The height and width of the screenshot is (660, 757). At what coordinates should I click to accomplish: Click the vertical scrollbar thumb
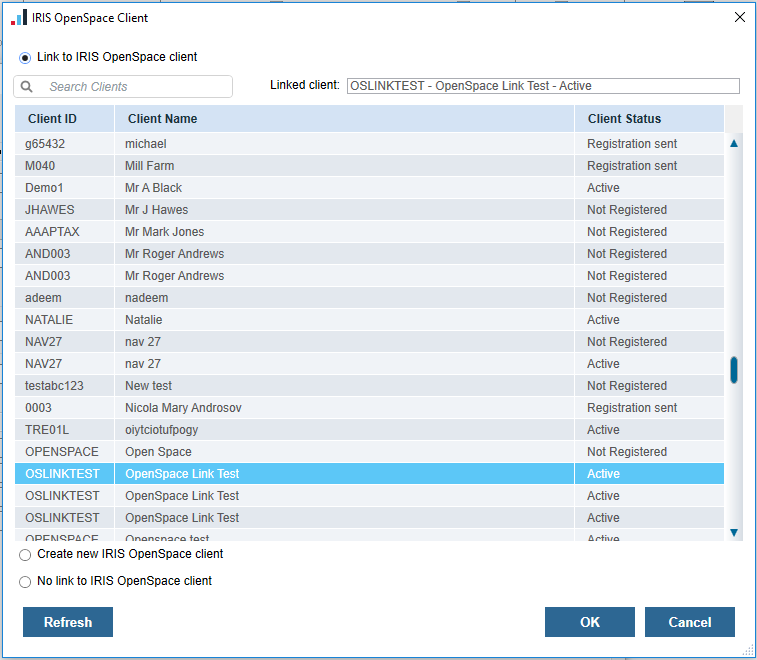pos(734,370)
